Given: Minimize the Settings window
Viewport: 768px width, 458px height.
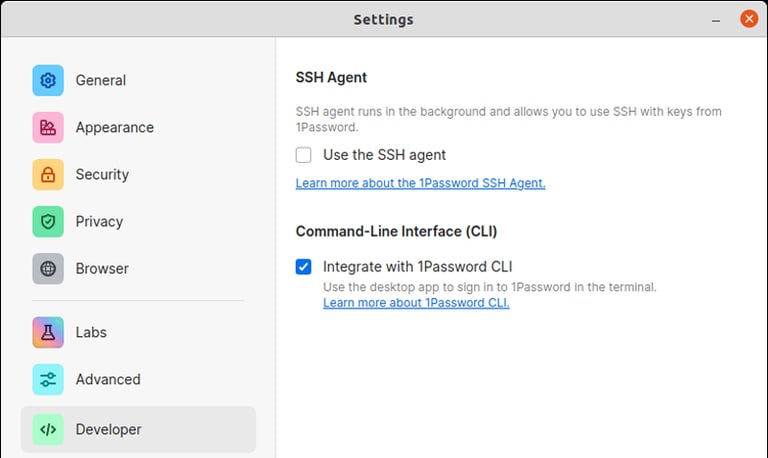Looking at the screenshot, I should pyautogui.click(x=717, y=19).
